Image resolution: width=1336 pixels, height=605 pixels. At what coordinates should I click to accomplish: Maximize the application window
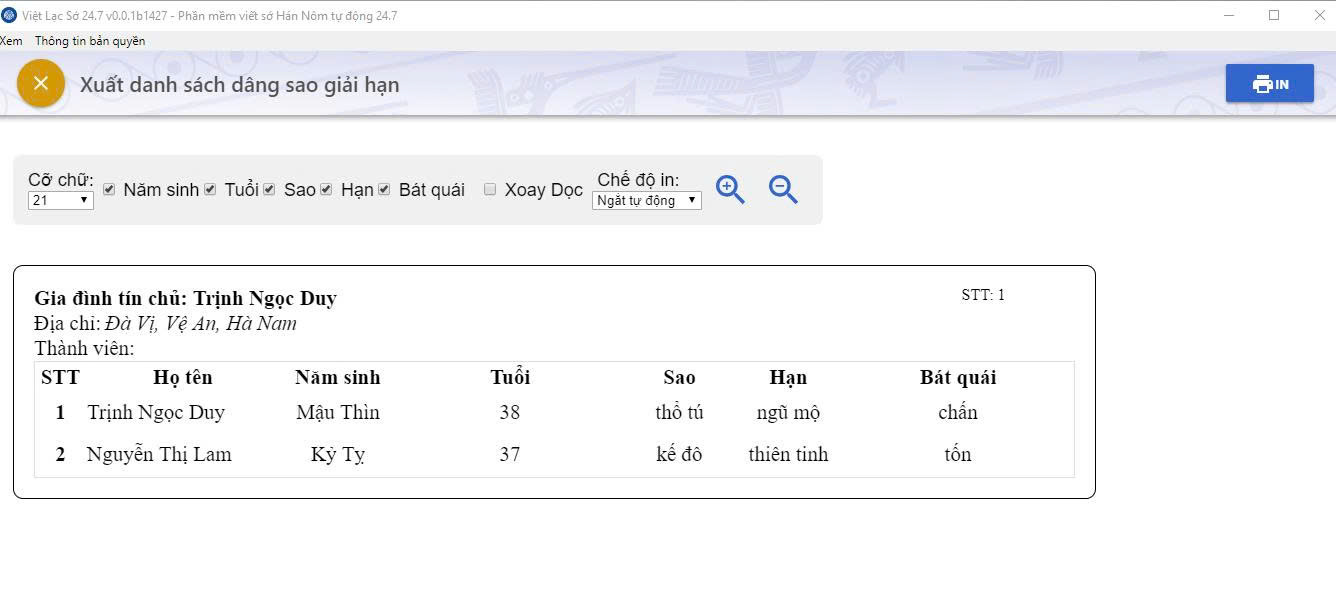point(1274,15)
